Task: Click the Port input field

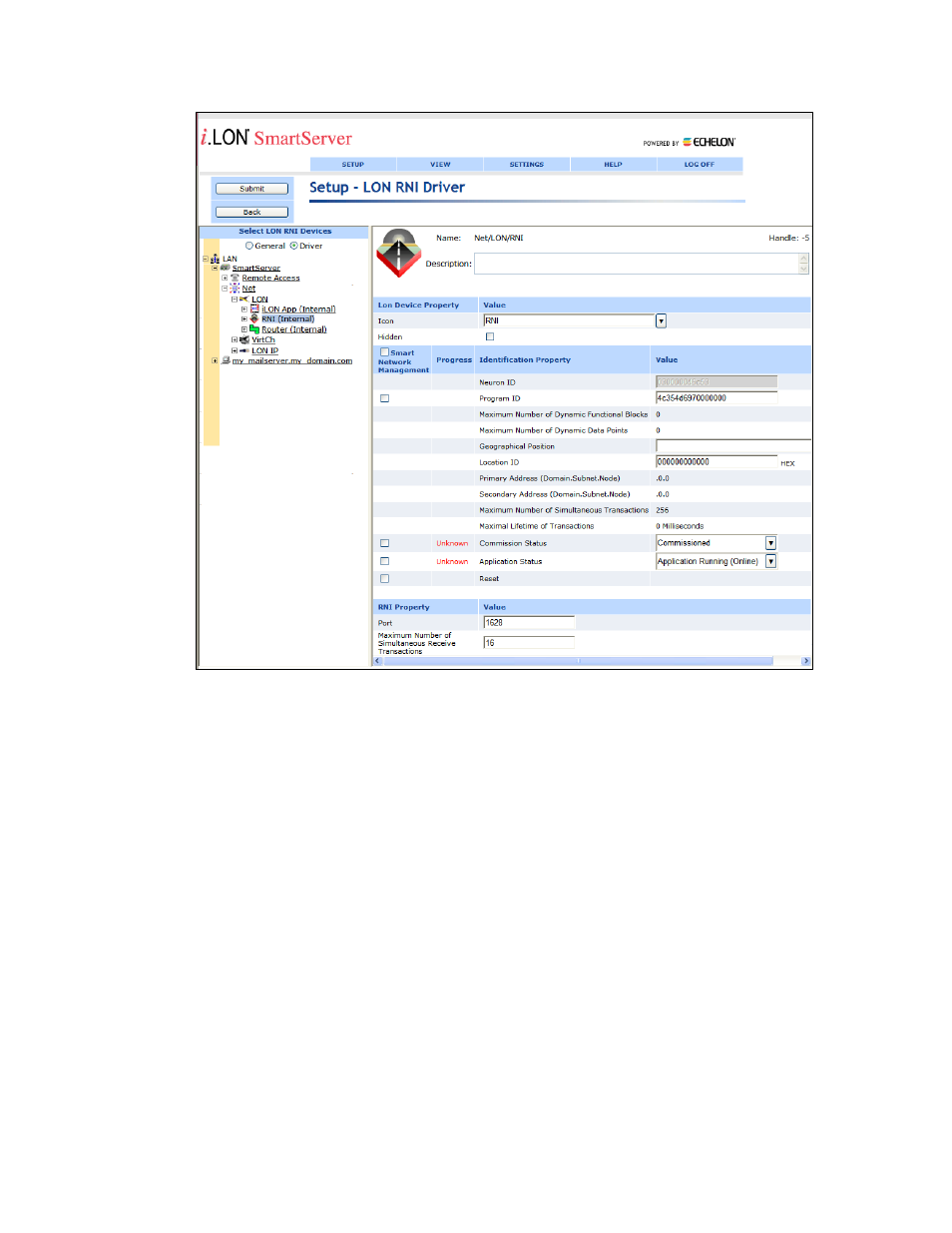Action: [529, 622]
